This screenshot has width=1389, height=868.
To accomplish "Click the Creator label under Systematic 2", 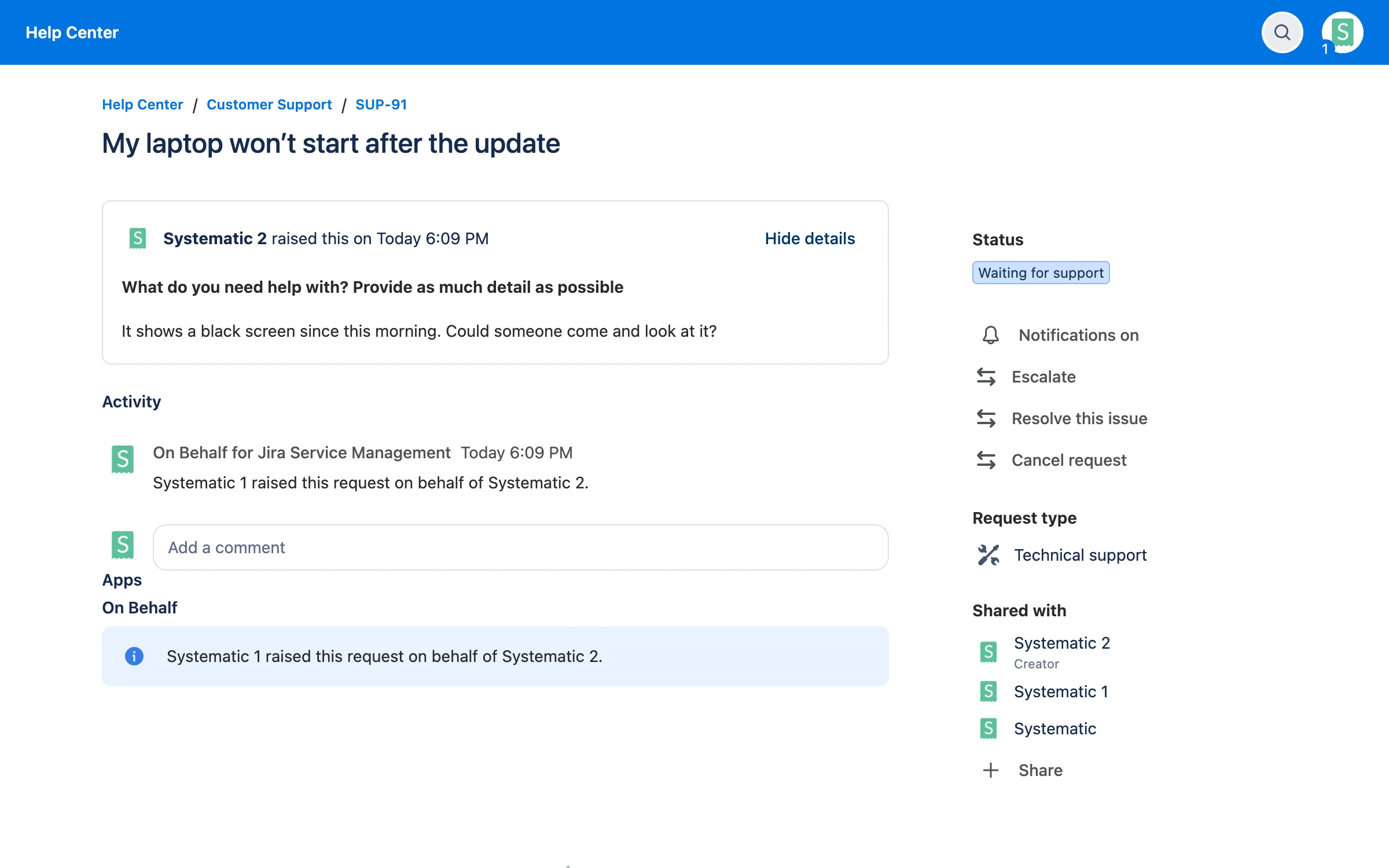I will click(1037, 664).
